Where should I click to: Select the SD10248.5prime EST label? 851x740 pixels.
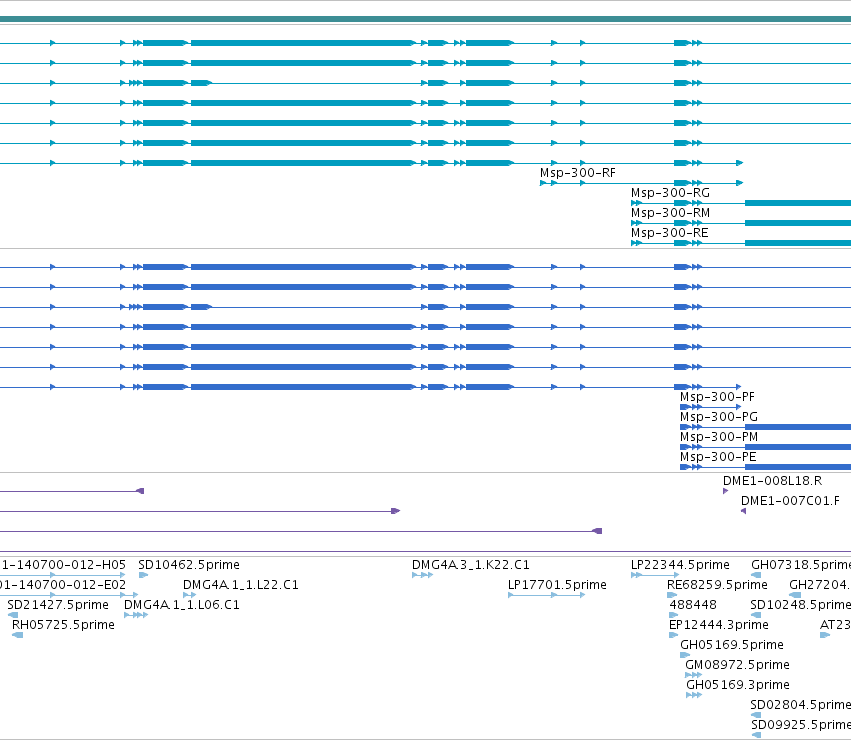point(801,605)
